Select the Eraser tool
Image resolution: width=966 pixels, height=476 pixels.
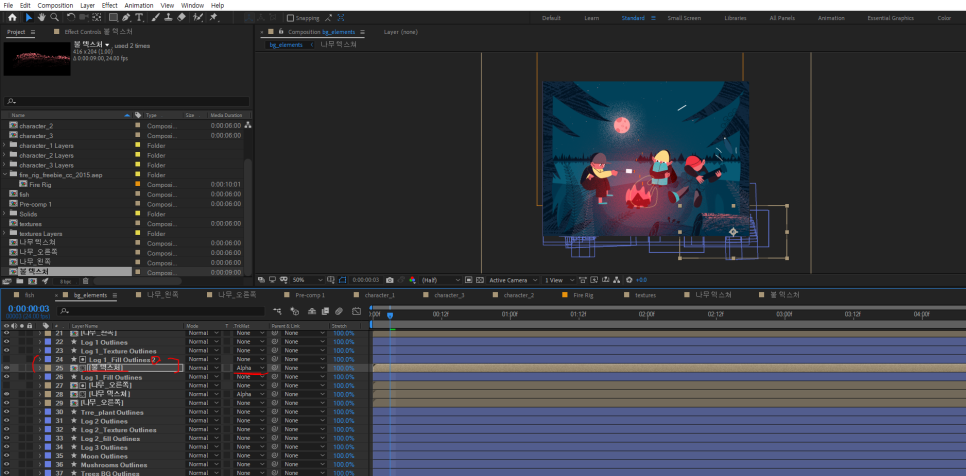tap(181, 18)
